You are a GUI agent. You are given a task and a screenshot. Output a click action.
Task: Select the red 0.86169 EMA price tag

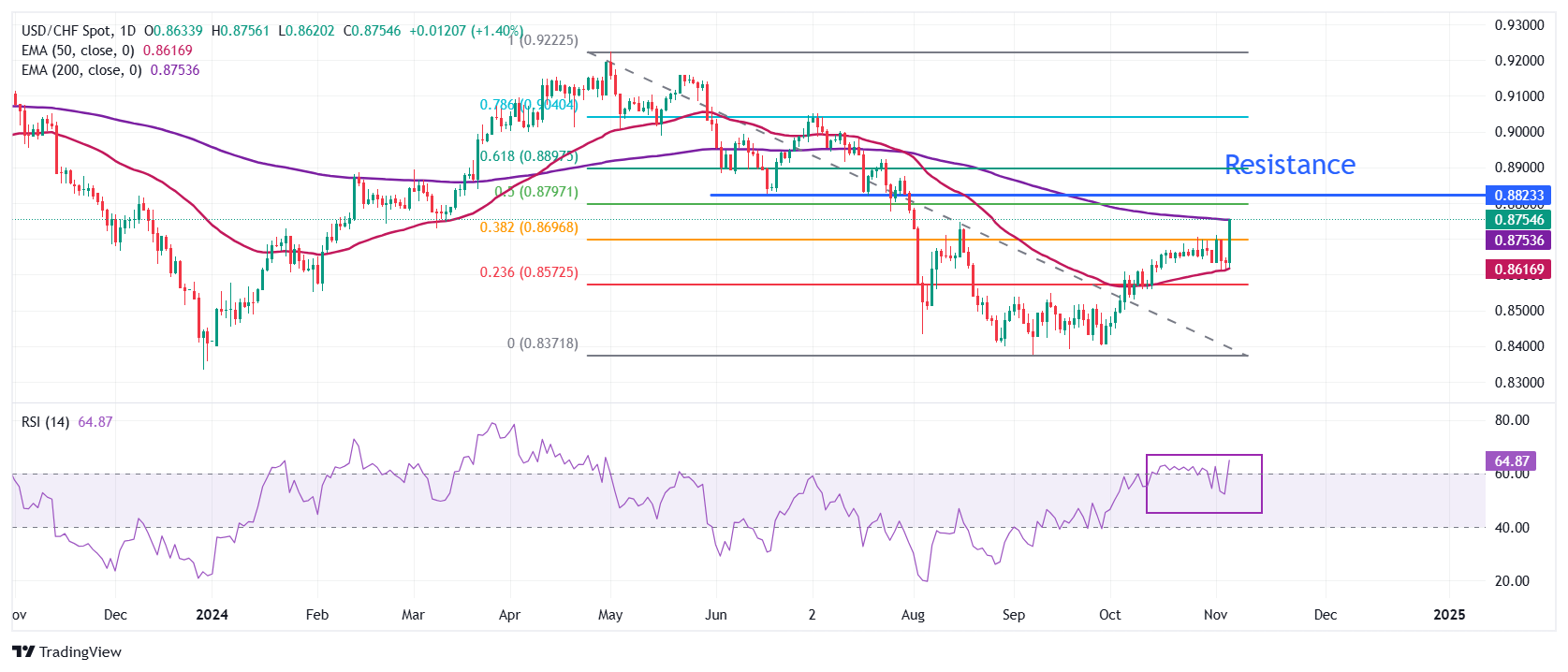1518,270
